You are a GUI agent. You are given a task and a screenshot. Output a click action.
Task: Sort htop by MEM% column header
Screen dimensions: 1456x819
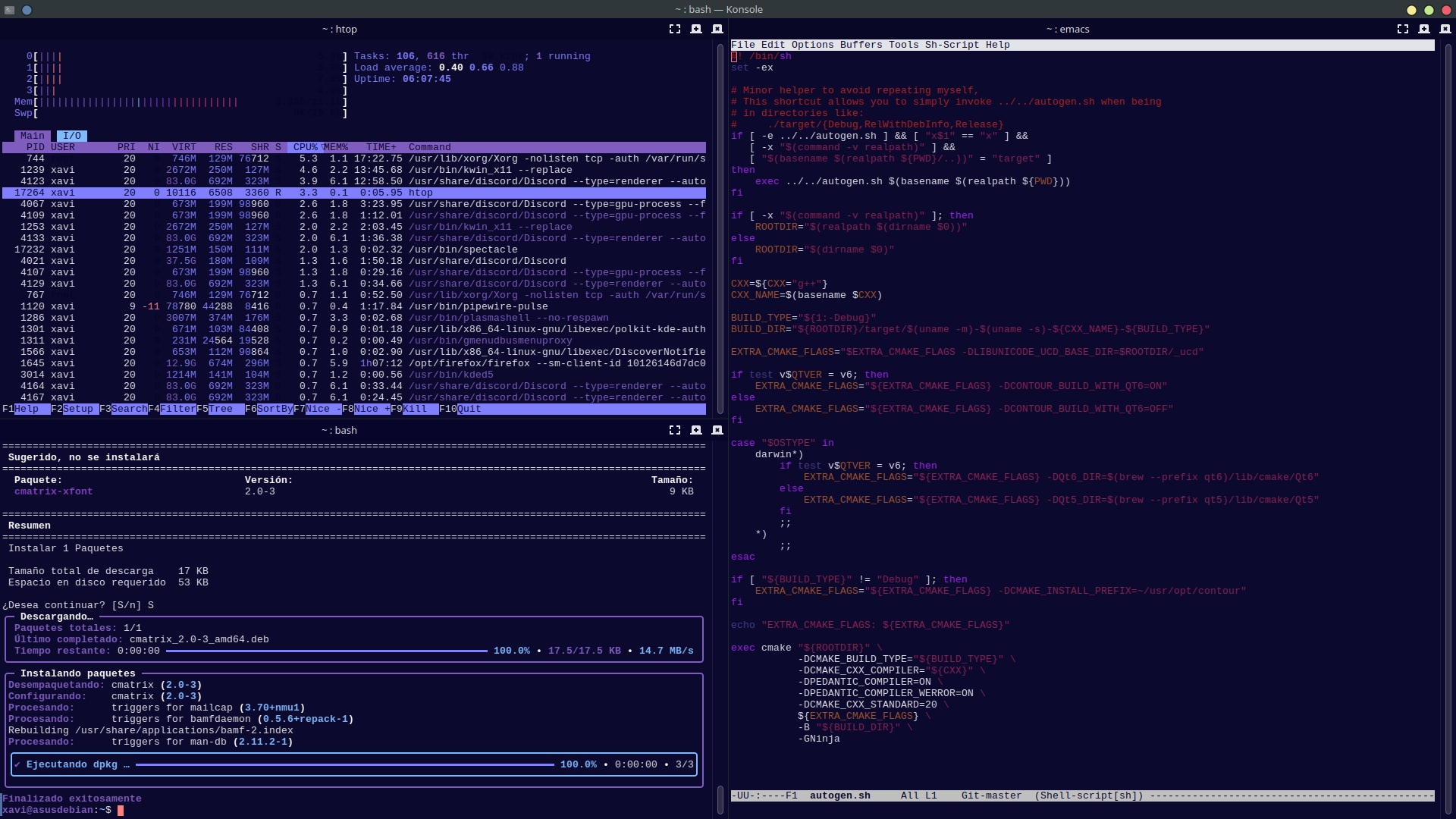[336, 147]
